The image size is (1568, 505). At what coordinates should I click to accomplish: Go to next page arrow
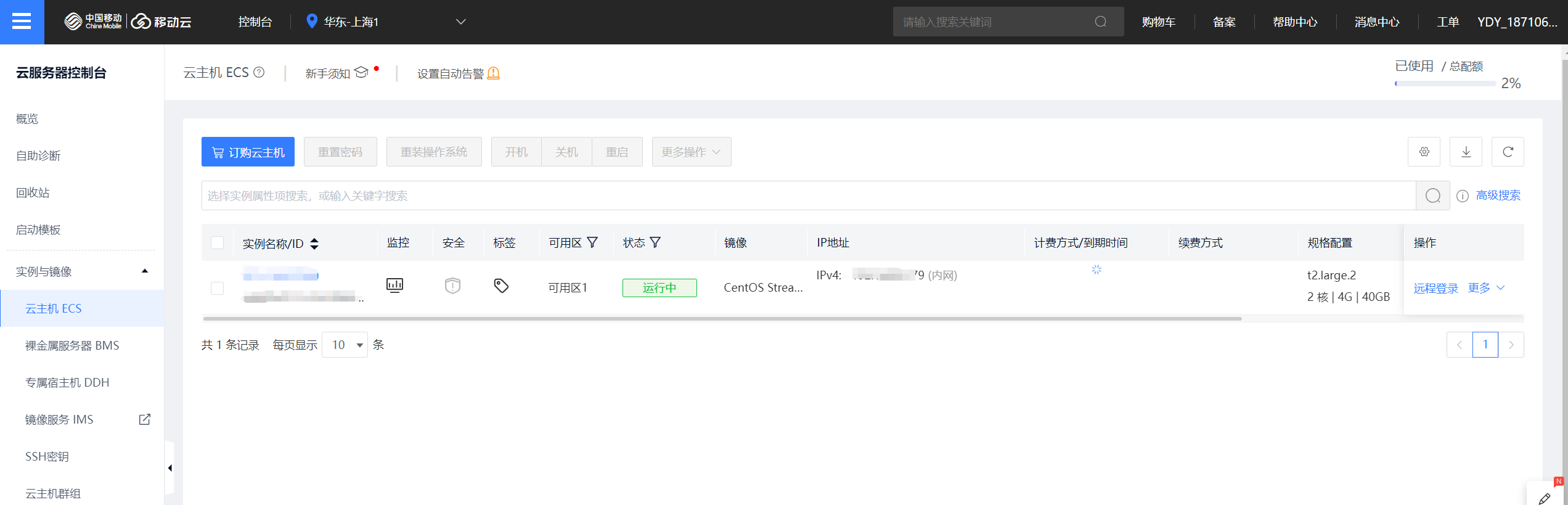click(1511, 345)
